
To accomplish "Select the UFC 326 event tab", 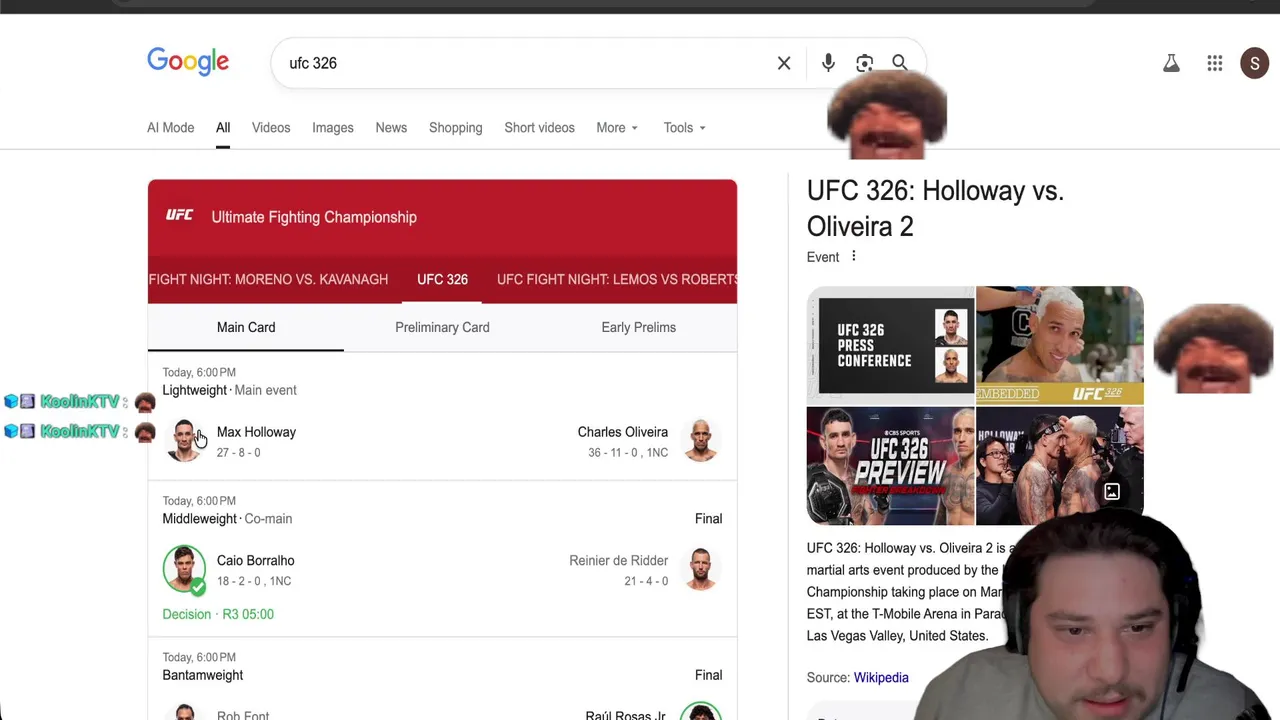I will click(x=442, y=279).
